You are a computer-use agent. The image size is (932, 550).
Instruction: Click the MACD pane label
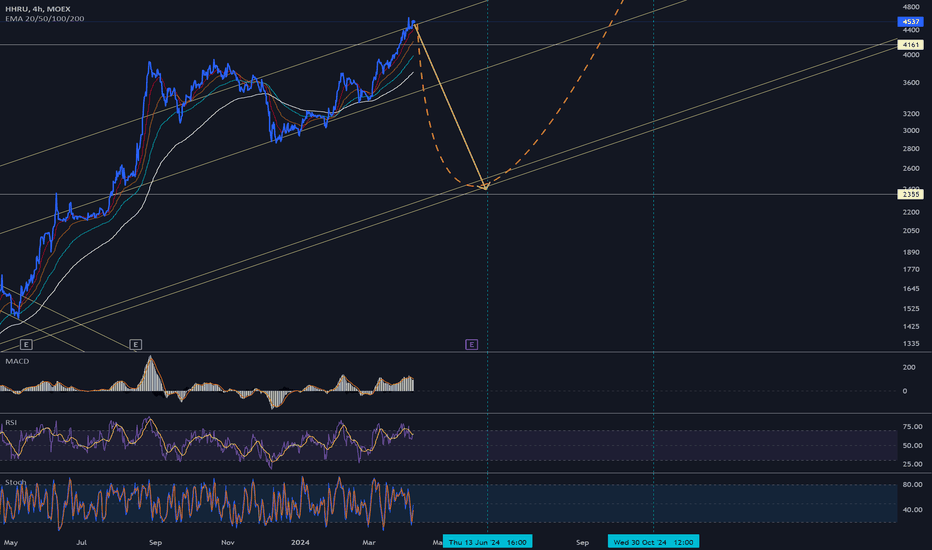(x=17, y=361)
